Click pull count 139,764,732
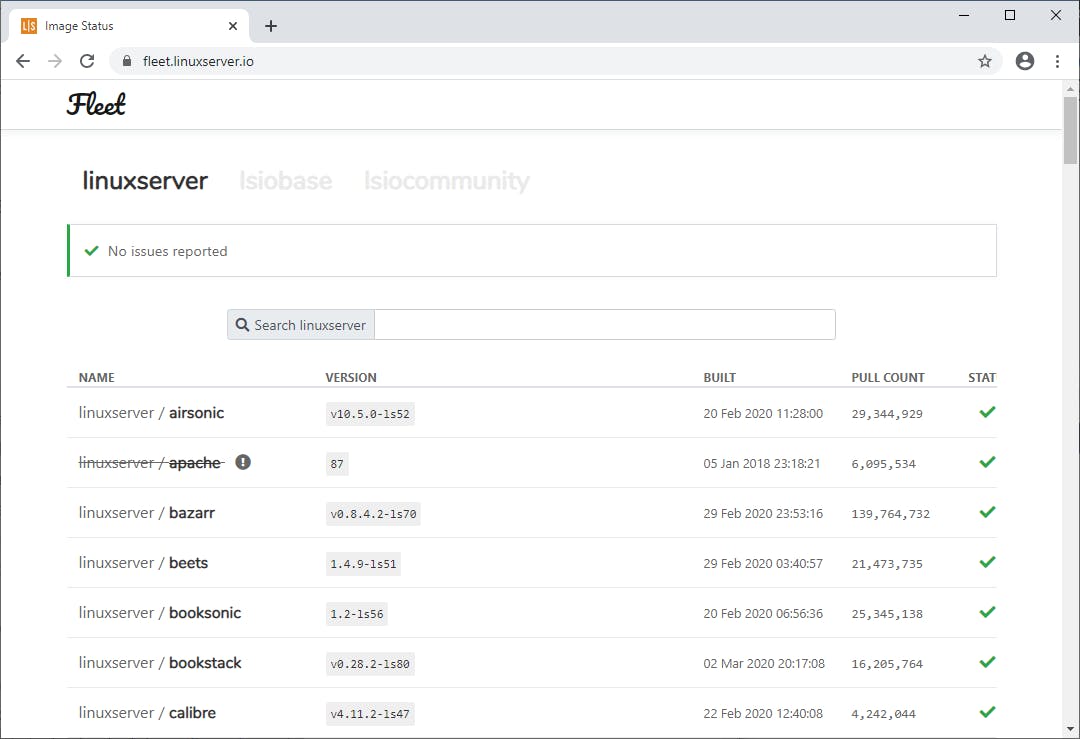1080x739 pixels. coord(891,514)
